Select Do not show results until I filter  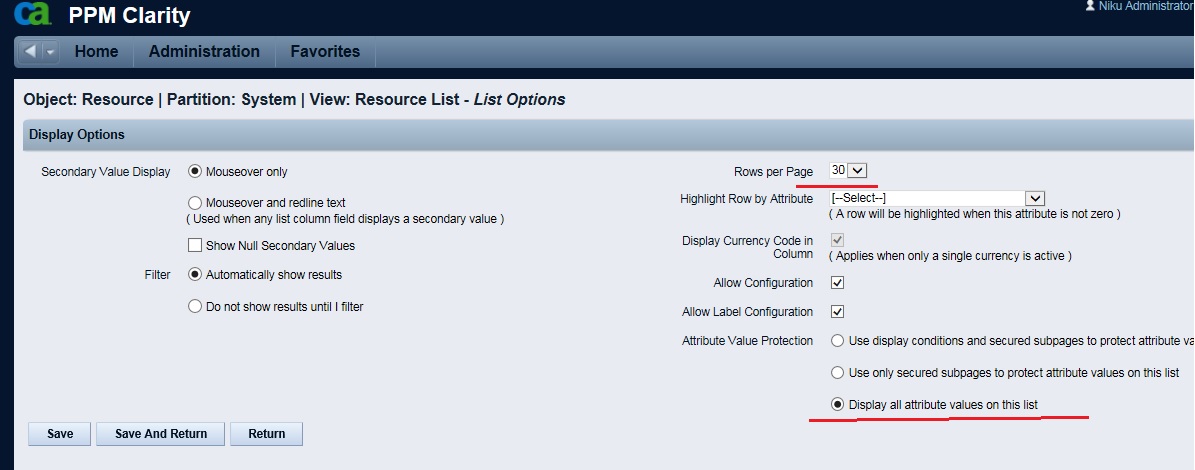pos(194,306)
